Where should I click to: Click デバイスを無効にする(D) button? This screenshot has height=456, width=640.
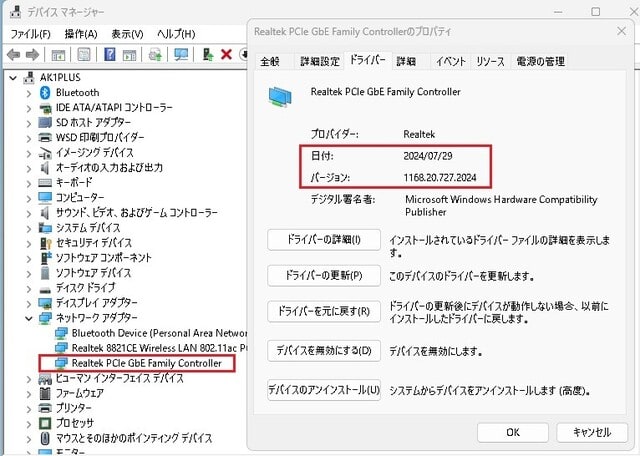(324, 351)
